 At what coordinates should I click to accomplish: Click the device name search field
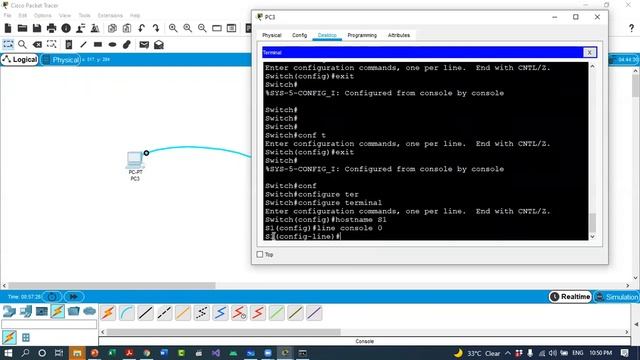pyautogui.click(x=49, y=324)
